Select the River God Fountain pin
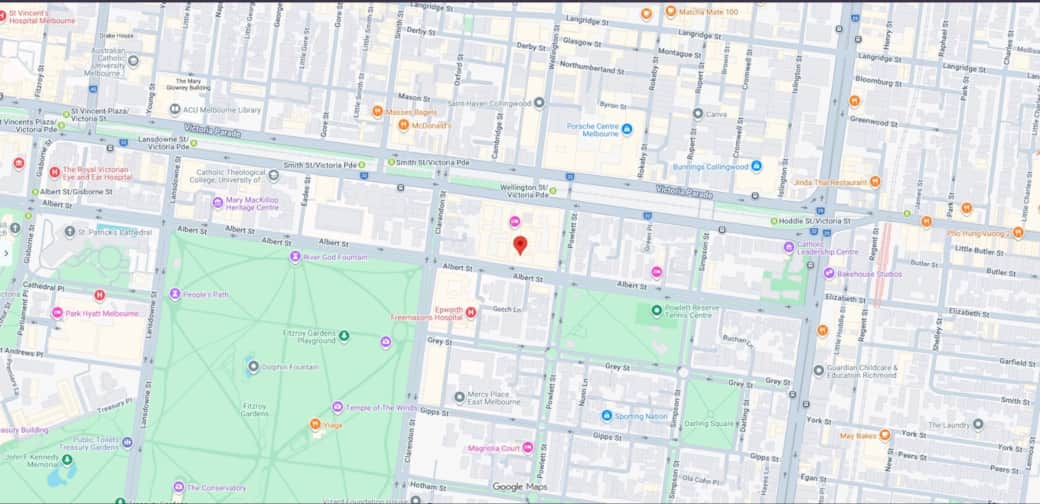 (295, 257)
